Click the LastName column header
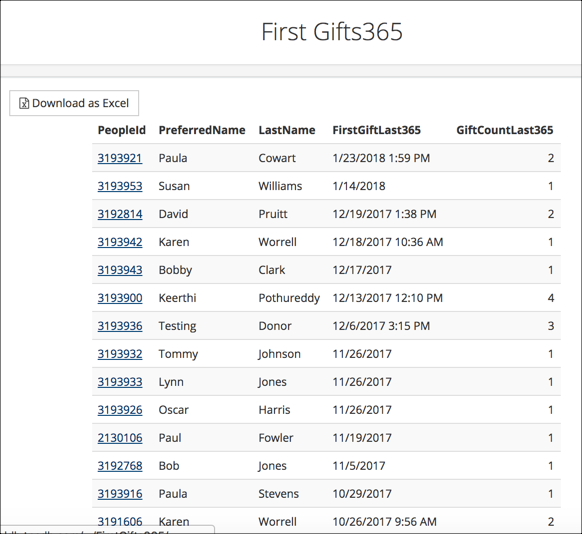The height and width of the screenshot is (534, 582). (x=287, y=130)
